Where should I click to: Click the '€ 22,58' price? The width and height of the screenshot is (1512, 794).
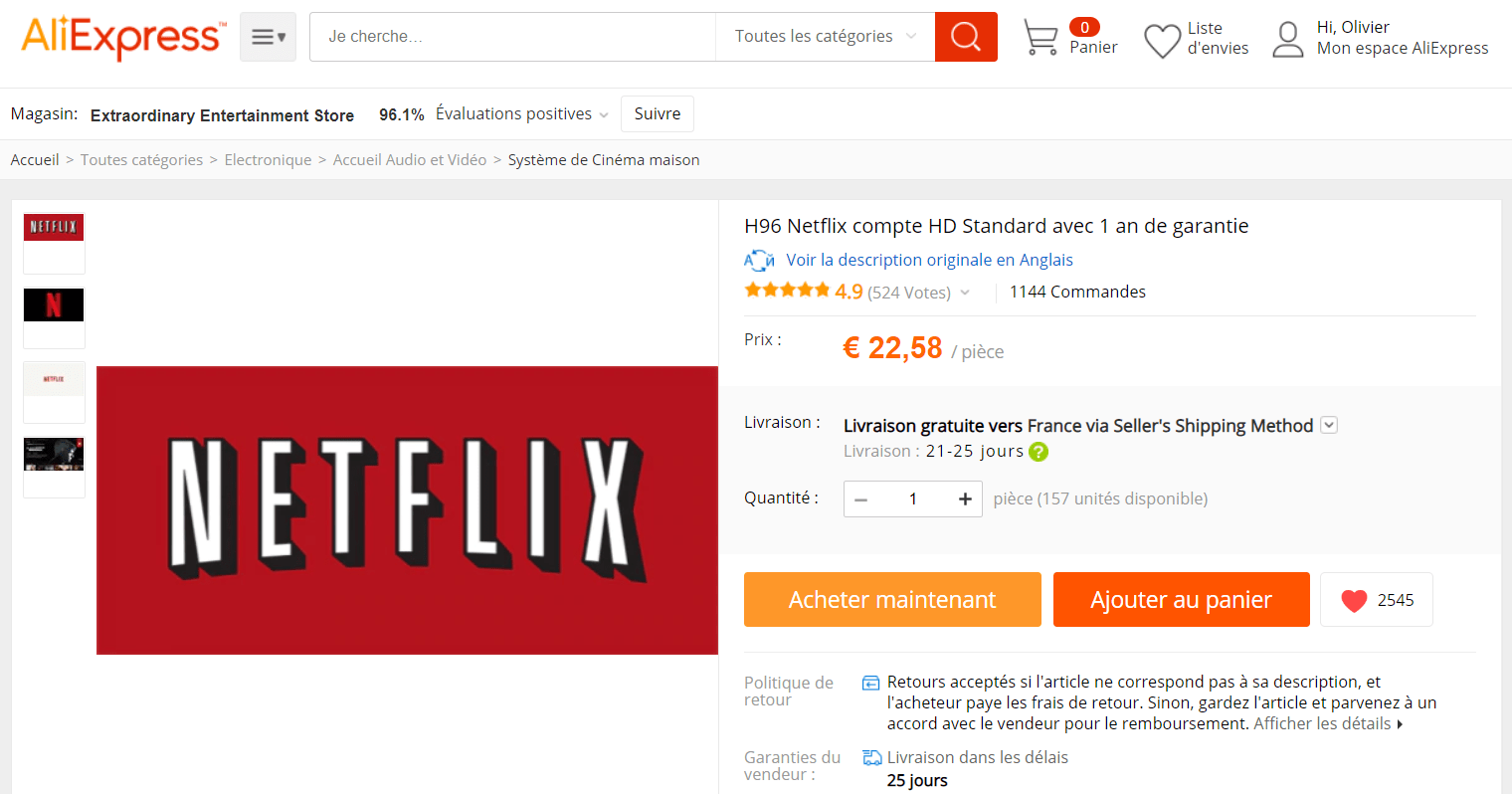click(892, 347)
